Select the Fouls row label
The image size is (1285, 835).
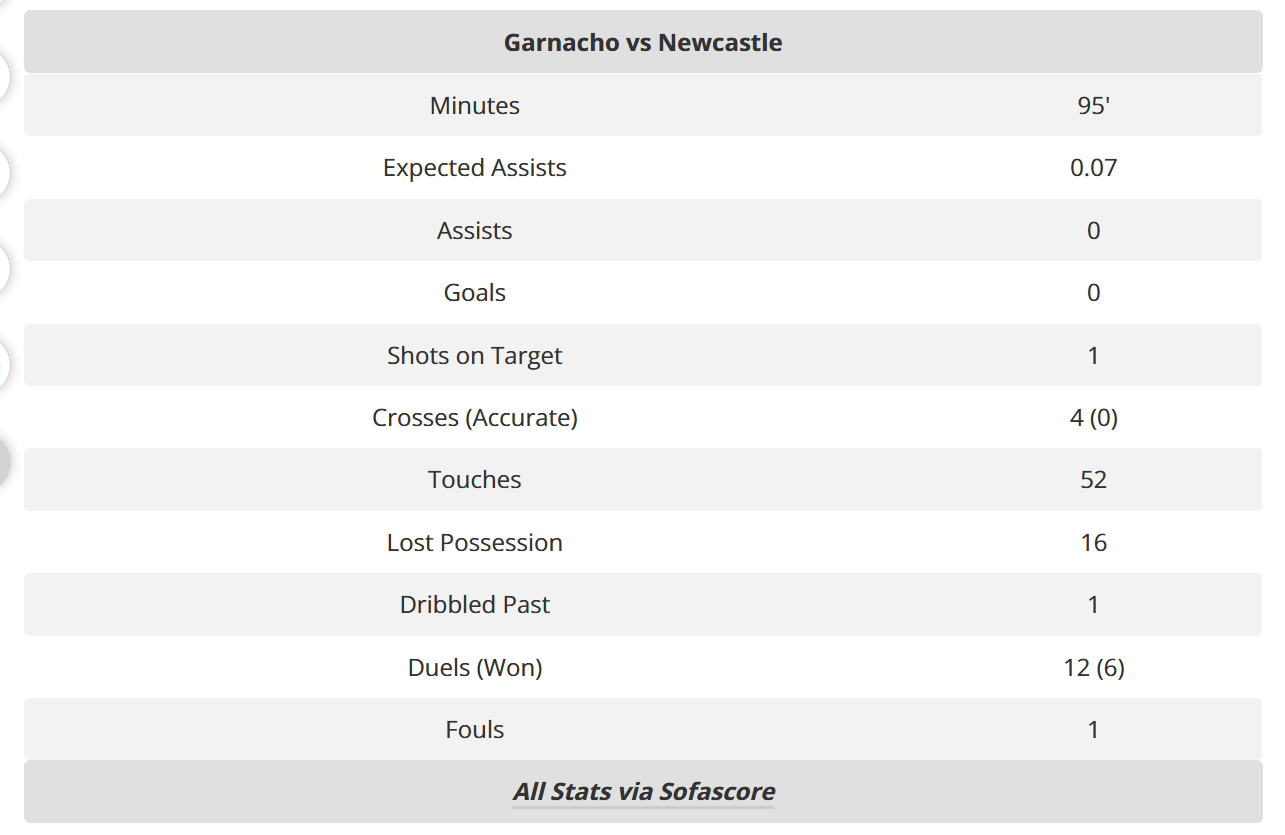point(475,730)
